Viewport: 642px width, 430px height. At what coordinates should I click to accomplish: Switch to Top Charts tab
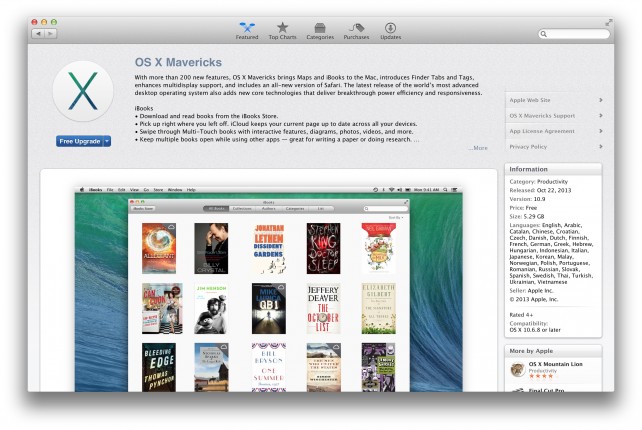[282, 31]
